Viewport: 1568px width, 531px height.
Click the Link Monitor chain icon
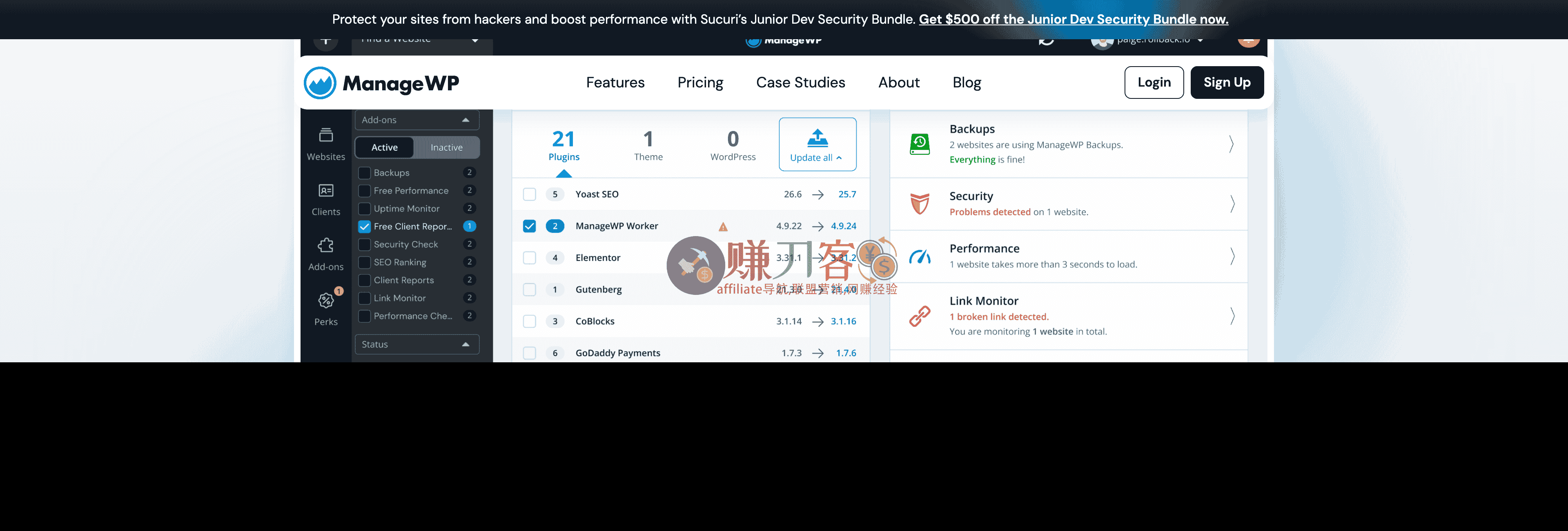919,316
